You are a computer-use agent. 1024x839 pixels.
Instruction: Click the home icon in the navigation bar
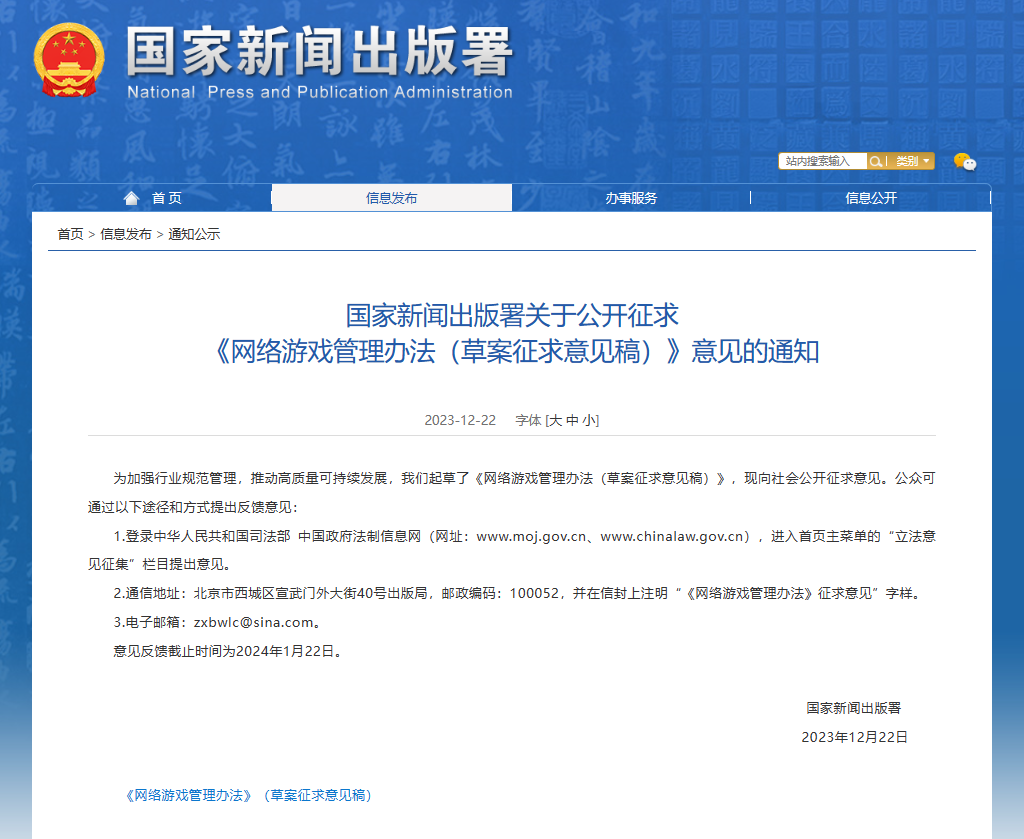(x=131, y=198)
